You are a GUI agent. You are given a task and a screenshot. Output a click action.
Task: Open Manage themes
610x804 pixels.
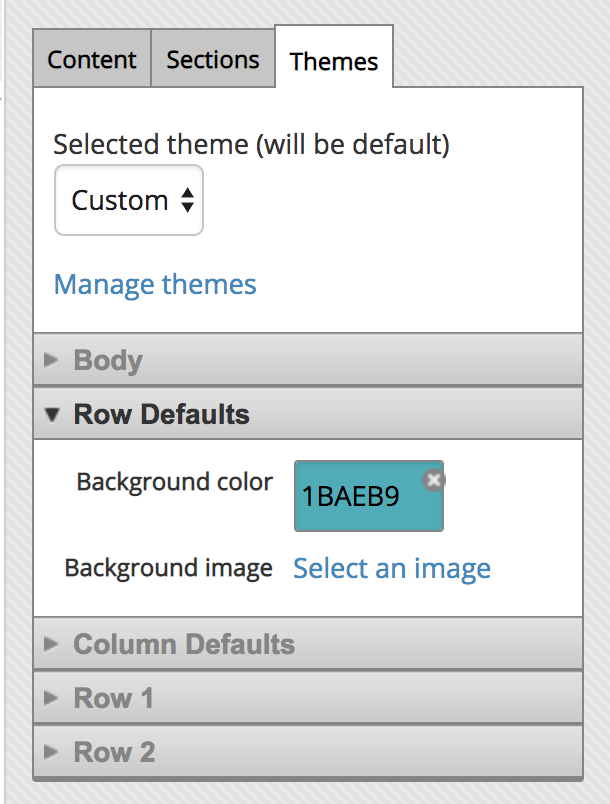[x=154, y=284]
